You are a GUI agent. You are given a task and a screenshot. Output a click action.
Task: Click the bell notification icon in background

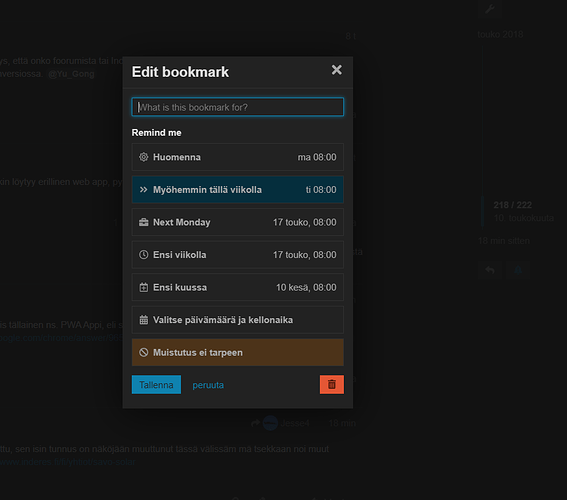(x=518, y=270)
